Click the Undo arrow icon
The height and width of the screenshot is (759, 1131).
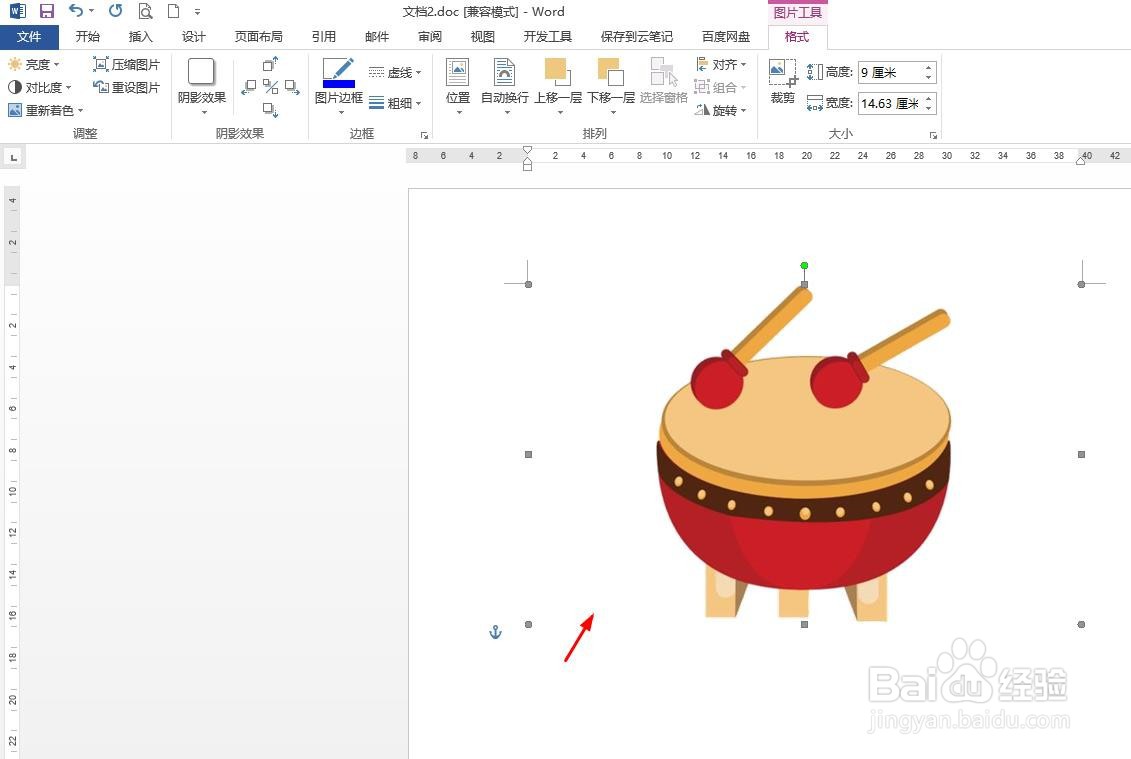tap(76, 11)
